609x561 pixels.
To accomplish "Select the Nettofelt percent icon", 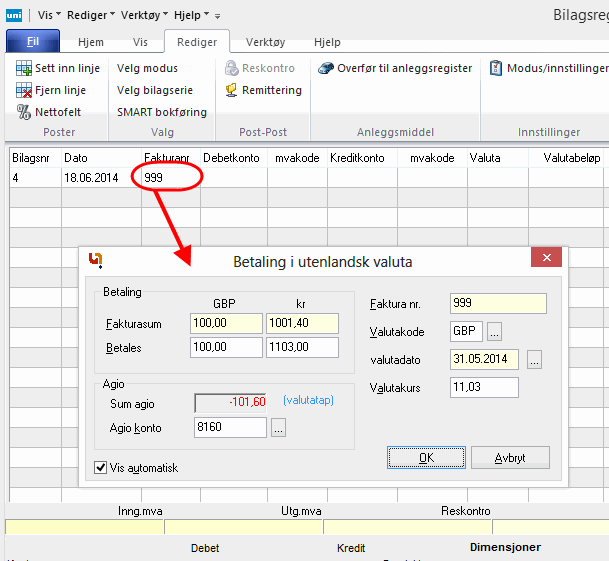I will click(x=24, y=112).
